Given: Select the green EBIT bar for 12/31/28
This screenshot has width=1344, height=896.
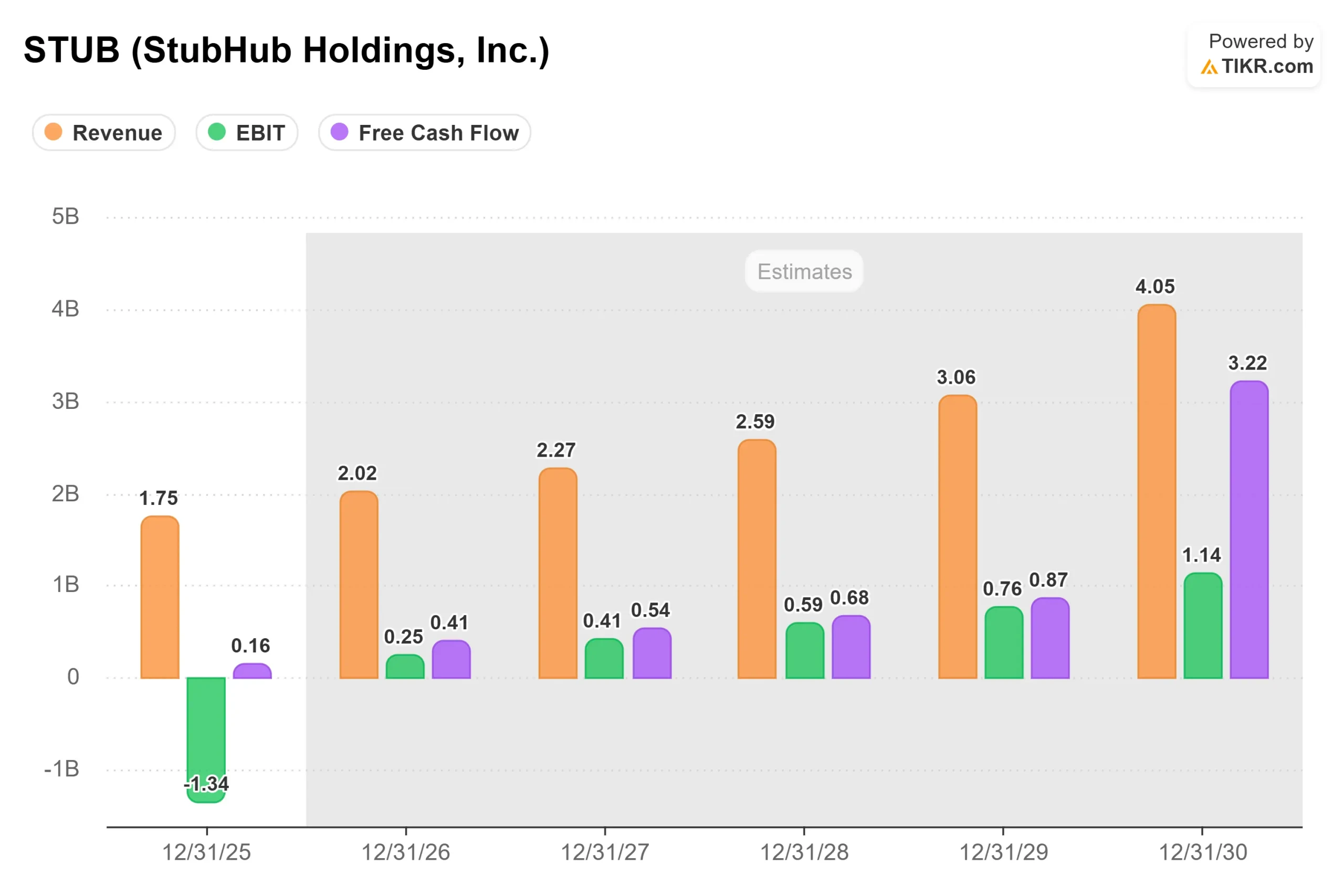Looking at the screenshot, I should 805,650.
